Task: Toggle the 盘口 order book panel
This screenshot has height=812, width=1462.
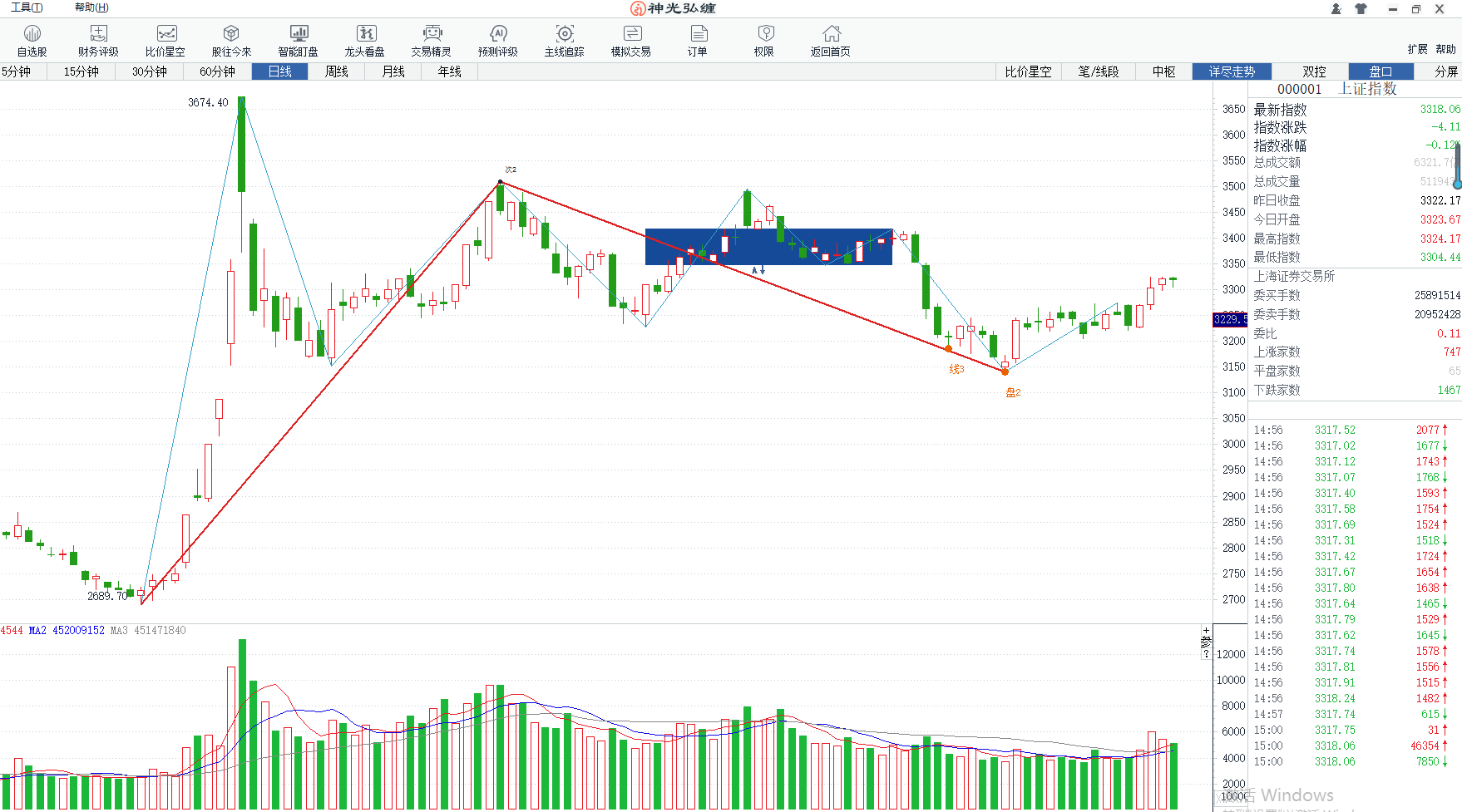Action: (x=1381, y=71)
